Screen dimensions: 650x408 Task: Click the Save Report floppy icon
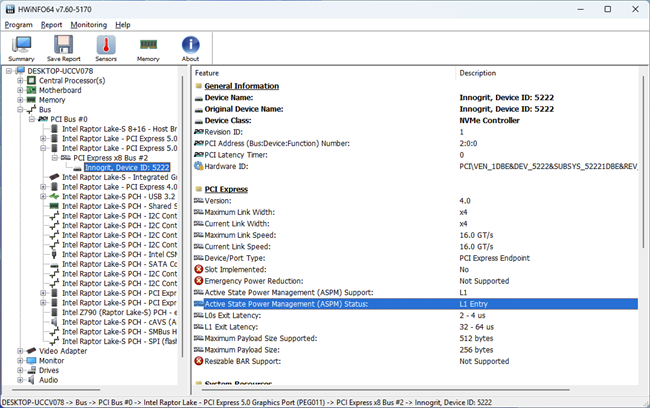64,48
